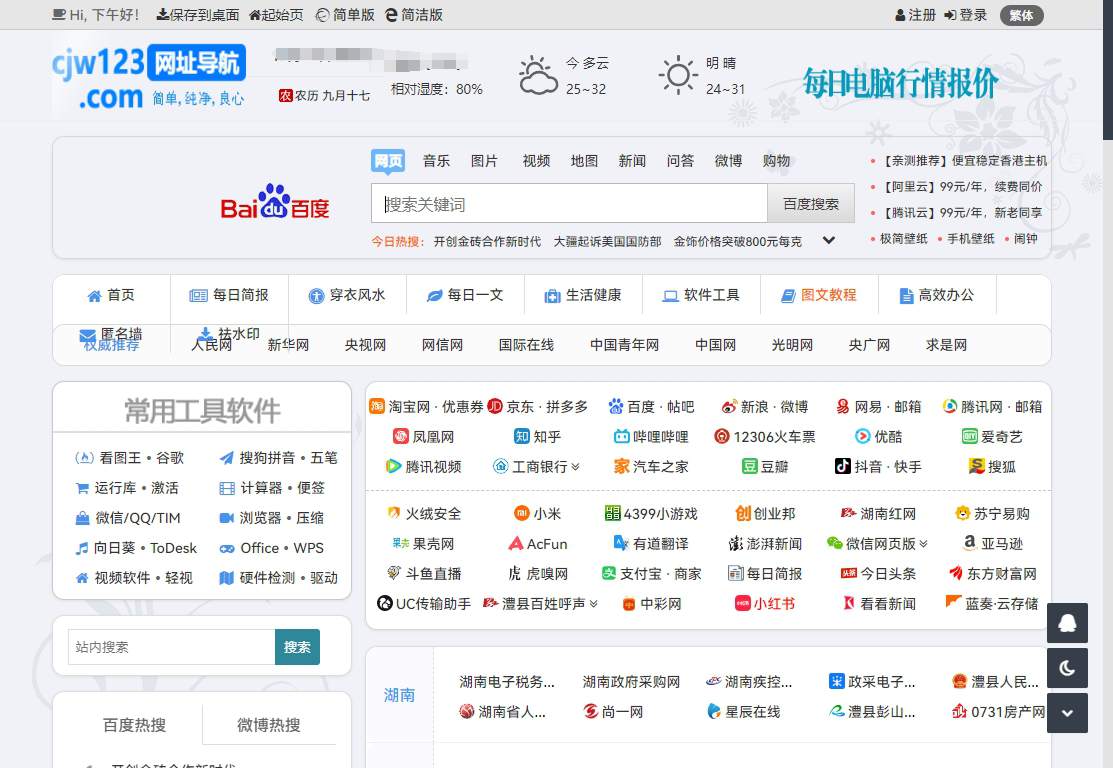Open the 亚马逊 icon link
1113x768 pixels.
[x=970, y=544]
